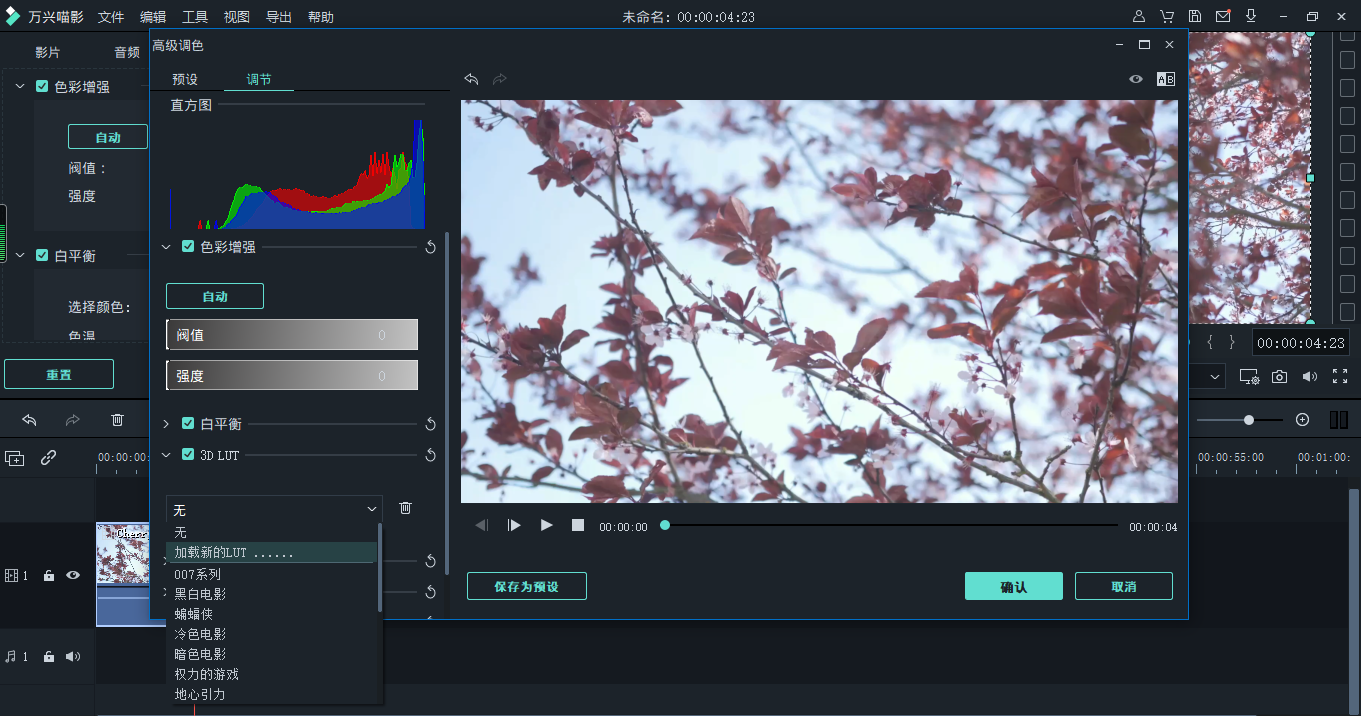1361x716 pixels.
Task: Click the 保存为预设 button
Action: 526,586
